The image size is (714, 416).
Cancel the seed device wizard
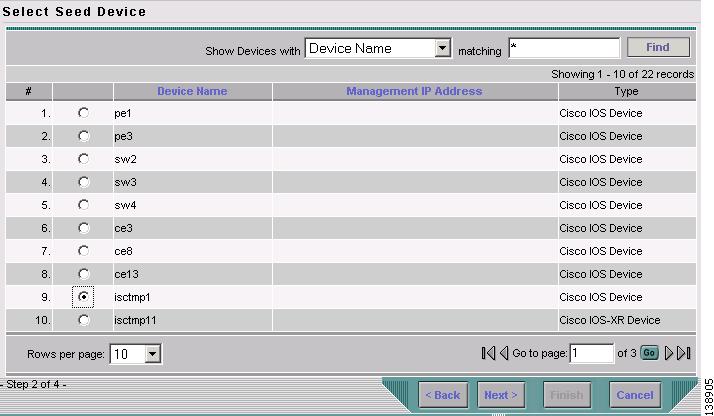click(x=635, y=395)
